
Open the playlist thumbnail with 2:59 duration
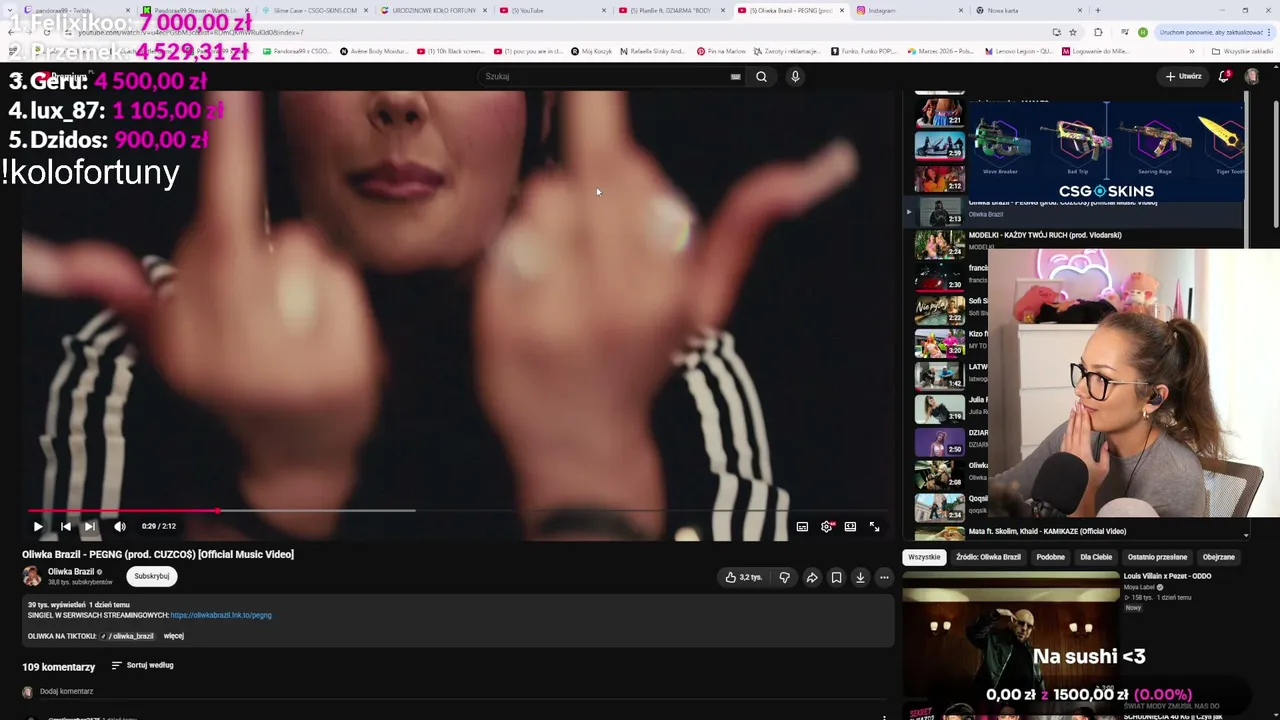[x=940, y=146]
